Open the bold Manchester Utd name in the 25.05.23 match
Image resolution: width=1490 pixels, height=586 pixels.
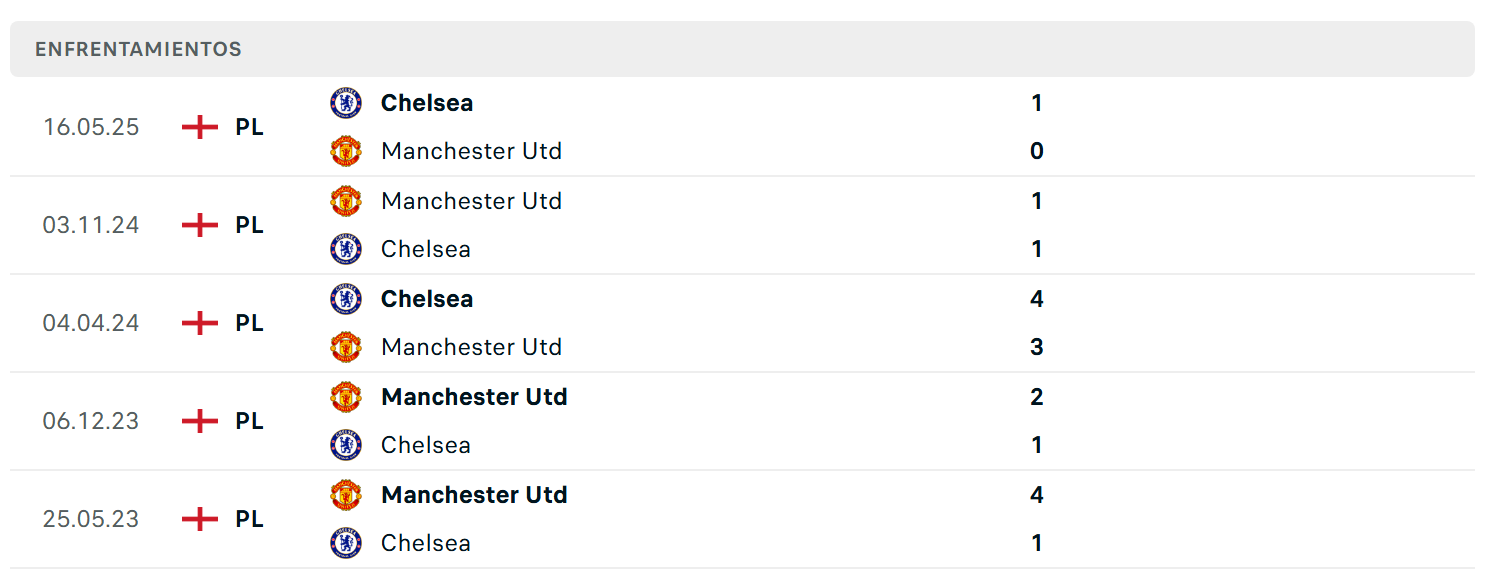coord(474,495)
